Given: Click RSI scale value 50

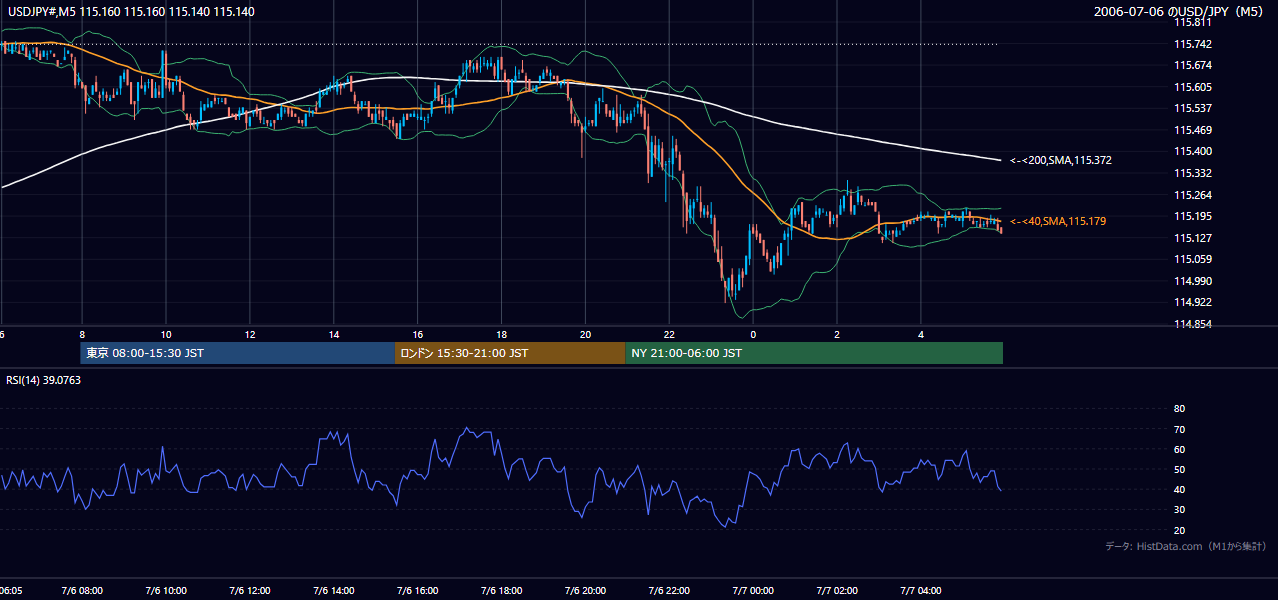Looking at the screenshot, I should click(1179, 469).
